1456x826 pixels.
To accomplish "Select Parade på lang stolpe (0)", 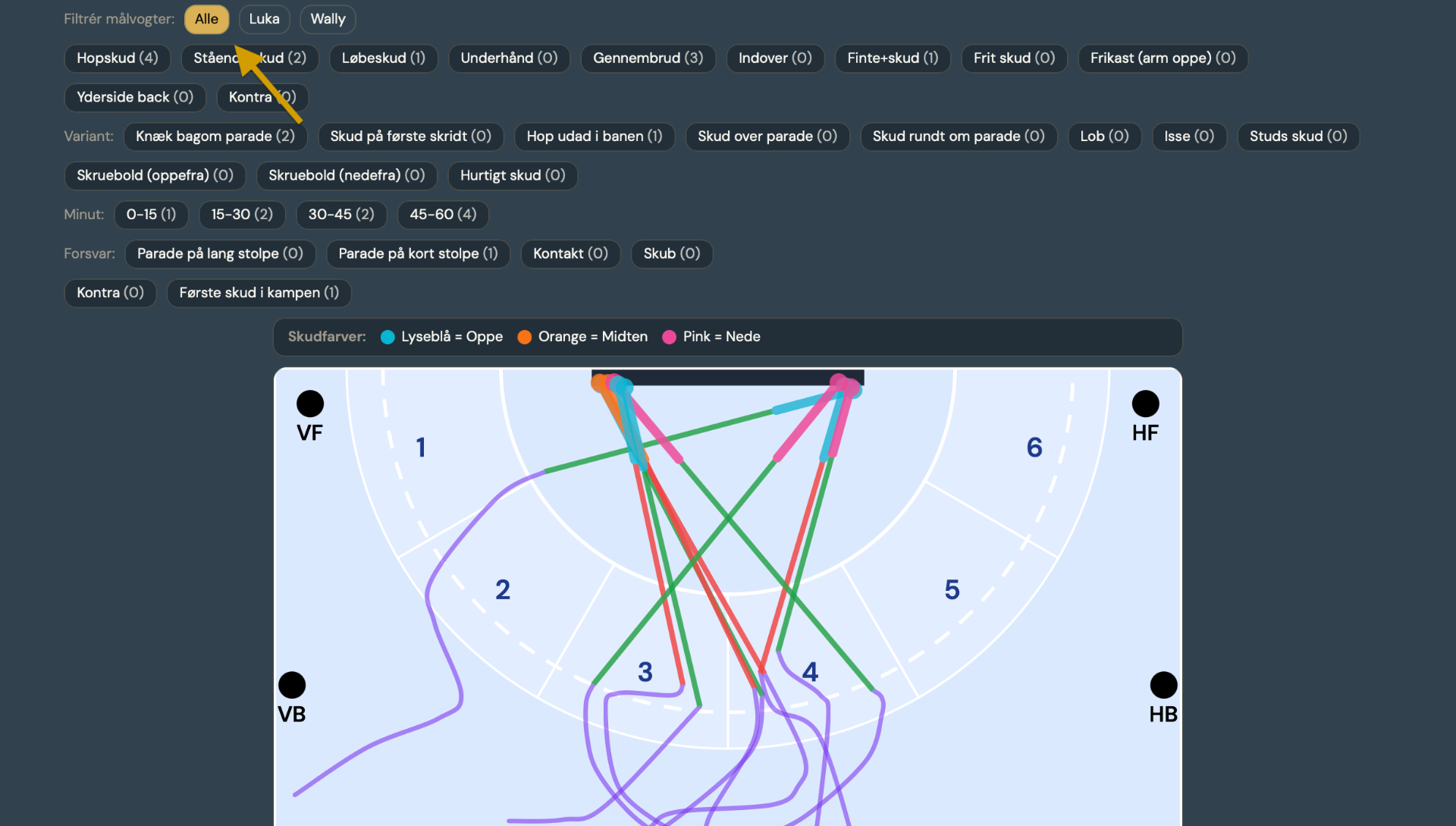I will click(x=220, y=254).
